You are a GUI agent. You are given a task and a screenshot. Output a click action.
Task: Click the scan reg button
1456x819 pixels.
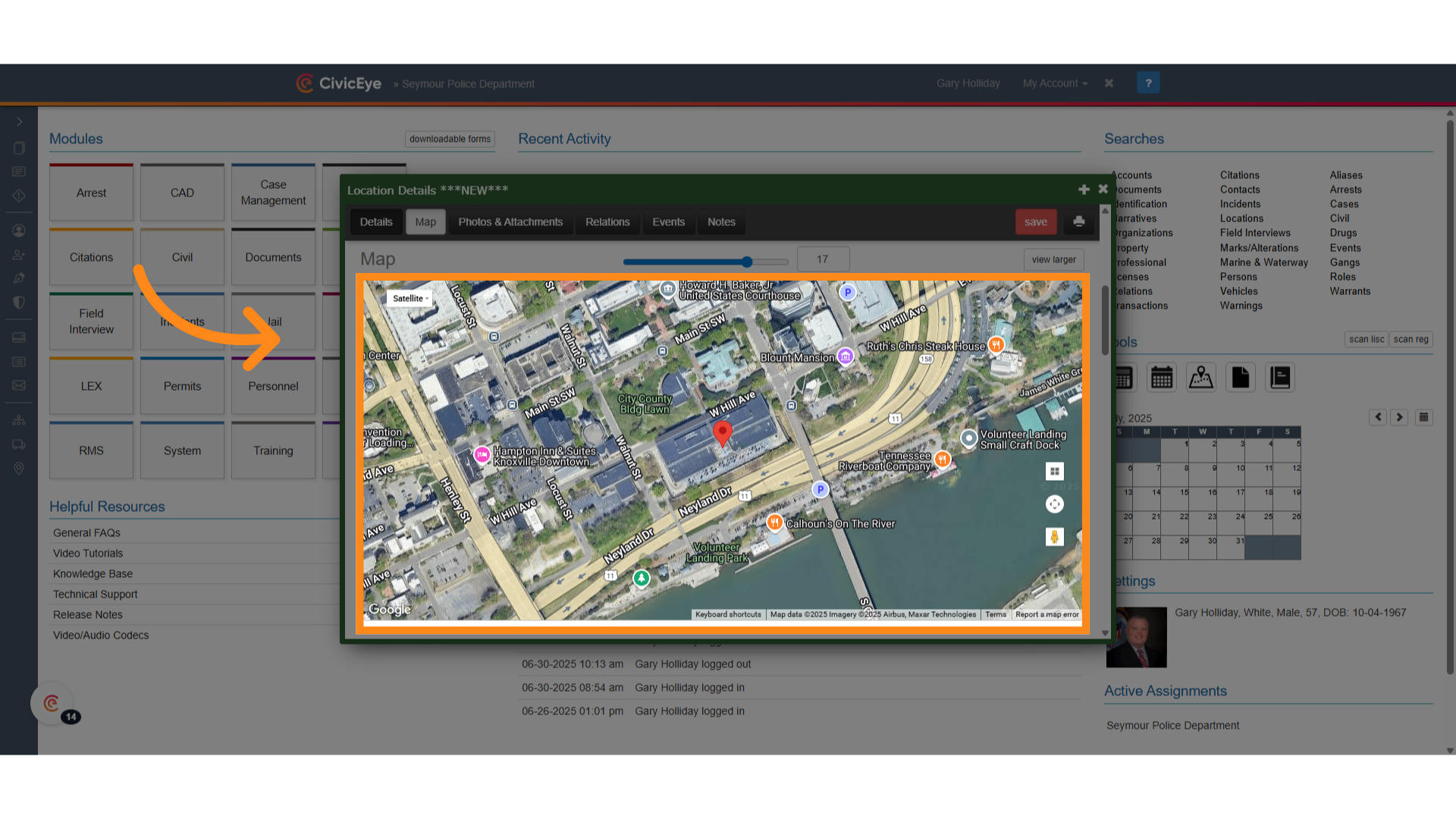[x=1410, y=340]
